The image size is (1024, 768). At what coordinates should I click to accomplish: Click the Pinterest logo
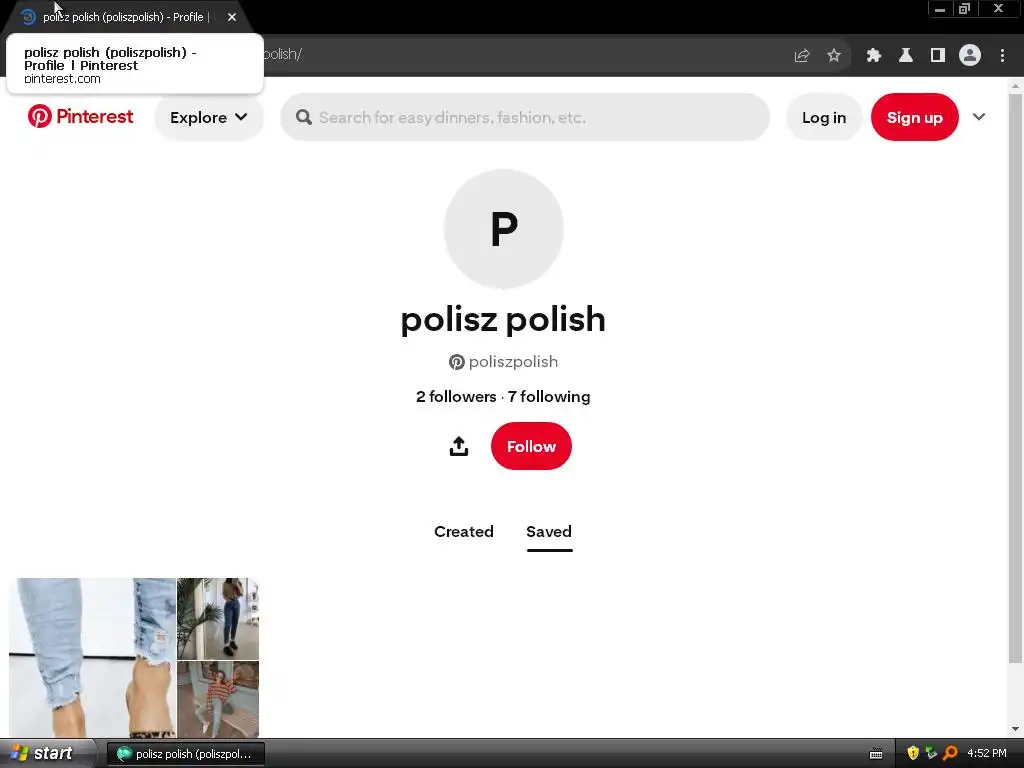[80, 116]
